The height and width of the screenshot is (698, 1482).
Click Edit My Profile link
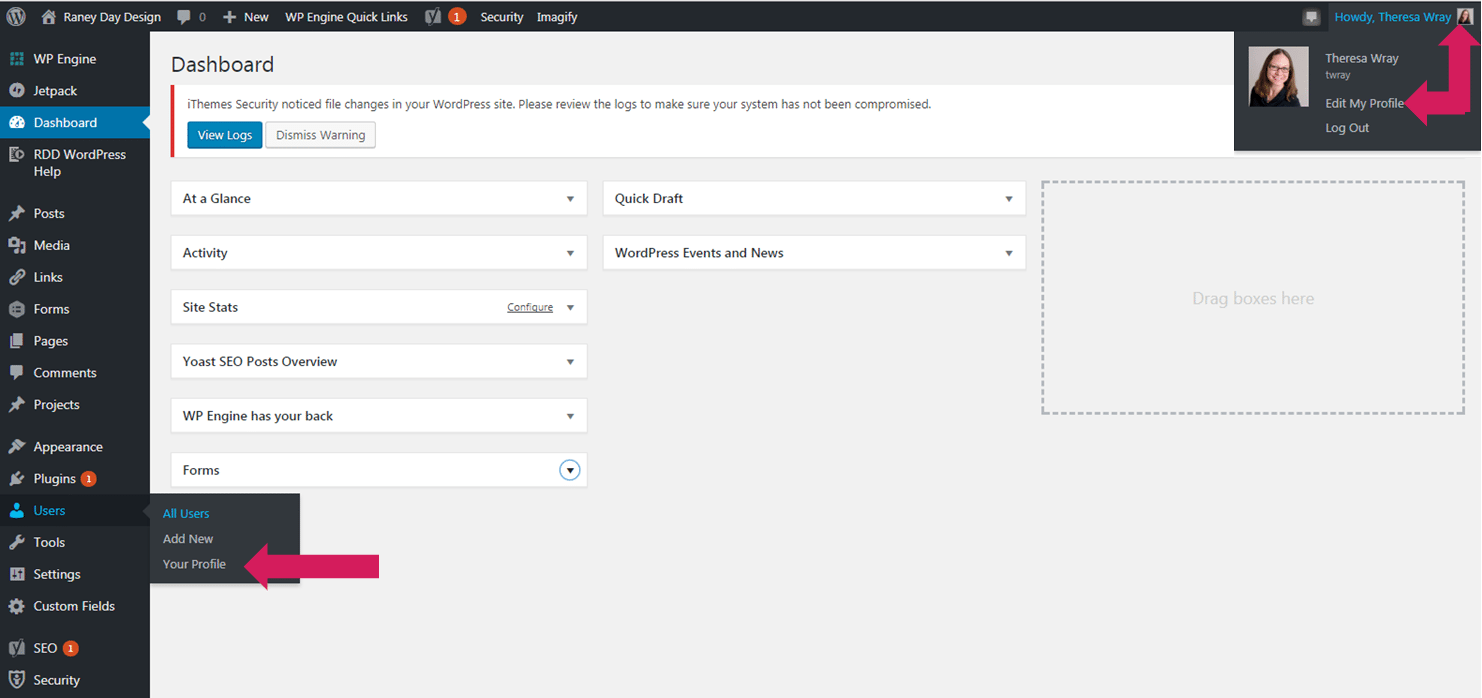tap(1365, 104)
